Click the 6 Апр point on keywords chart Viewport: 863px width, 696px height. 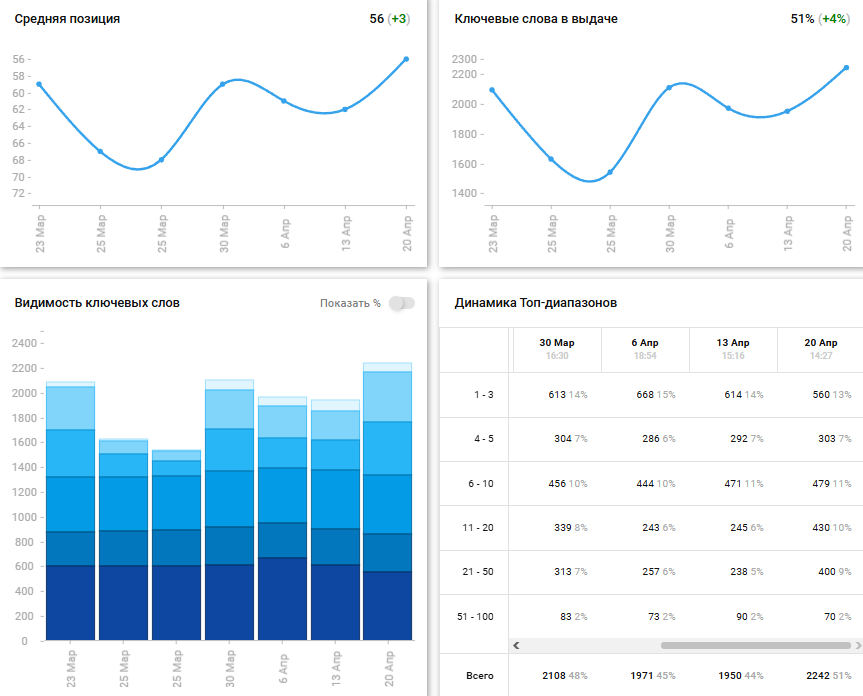(728, 108)
